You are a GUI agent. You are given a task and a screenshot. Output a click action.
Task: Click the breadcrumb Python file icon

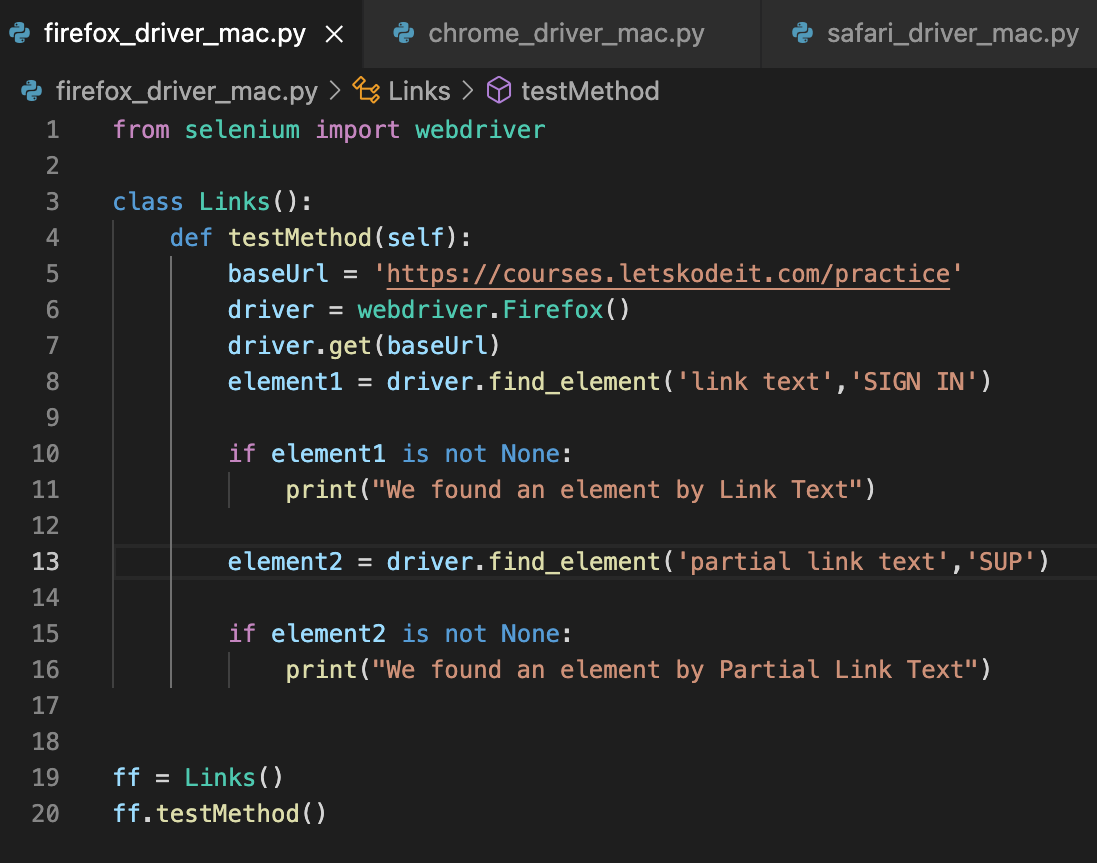point(32,92)
